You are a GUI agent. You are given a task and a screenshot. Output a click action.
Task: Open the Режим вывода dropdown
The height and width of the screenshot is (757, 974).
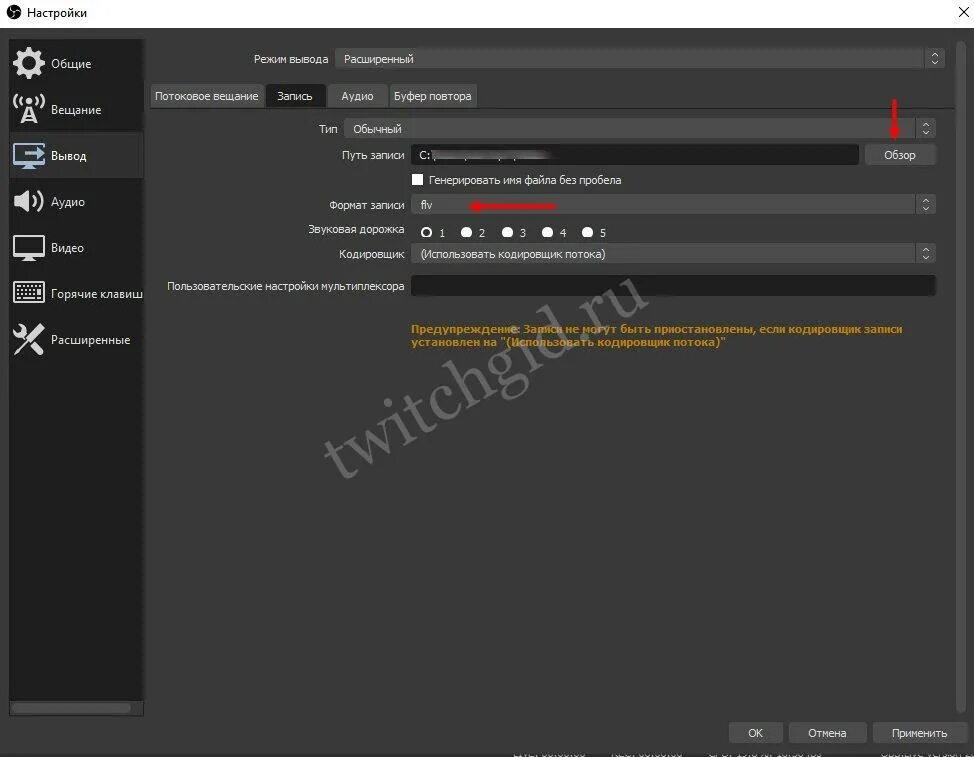click(640, 58)
